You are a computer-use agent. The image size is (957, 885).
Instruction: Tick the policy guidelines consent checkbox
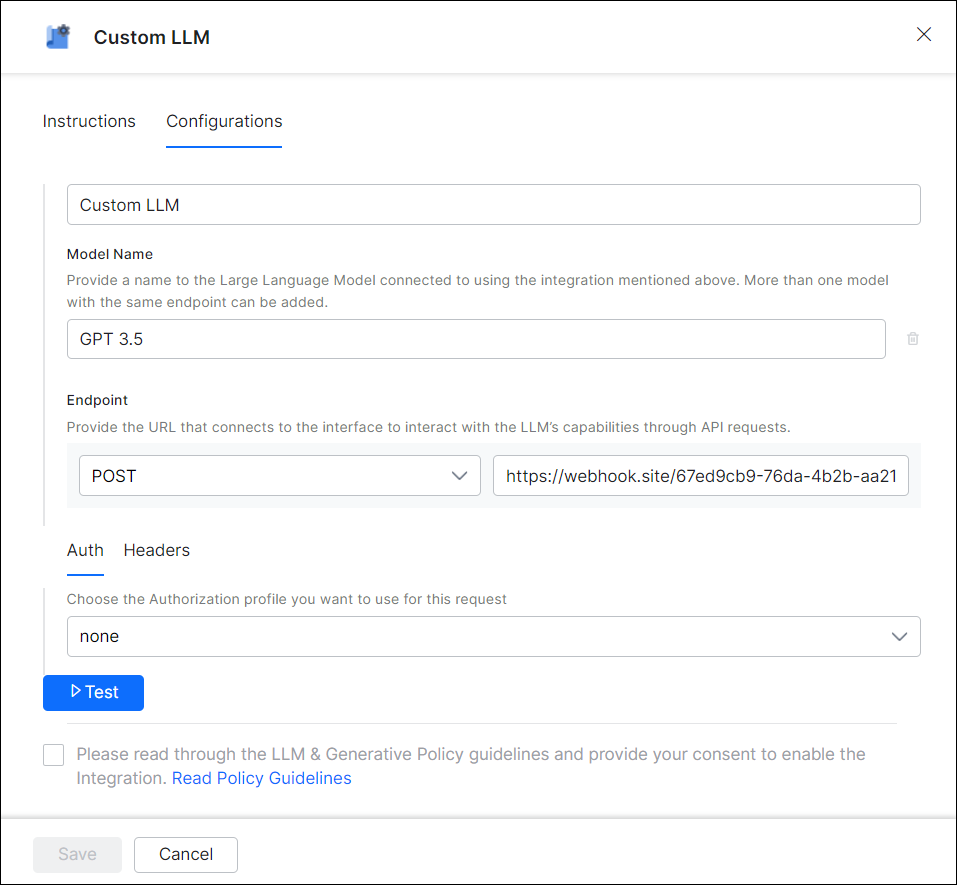click(x=54, y=755)
